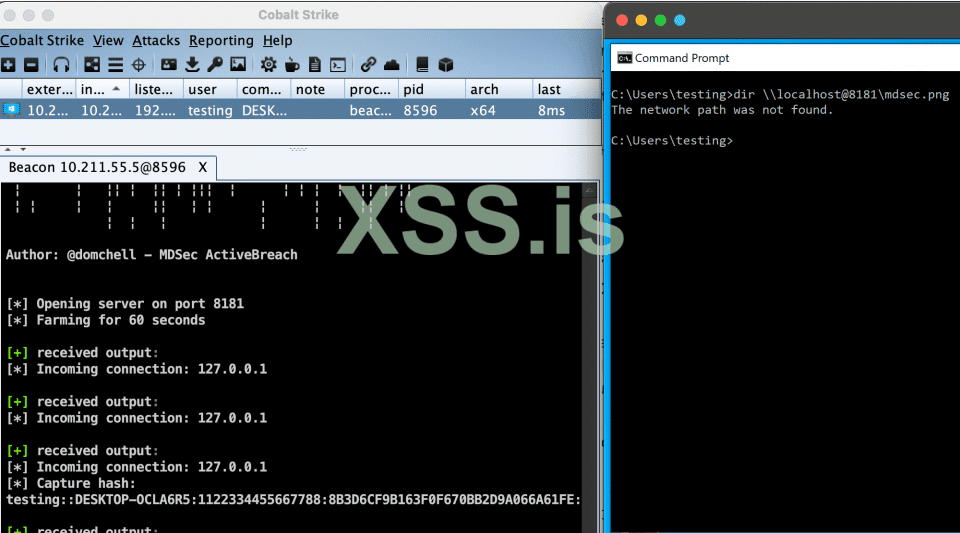Sort sessions by the process column header
The width and height of the screenshot is (960, 533).
click(371, 89)
